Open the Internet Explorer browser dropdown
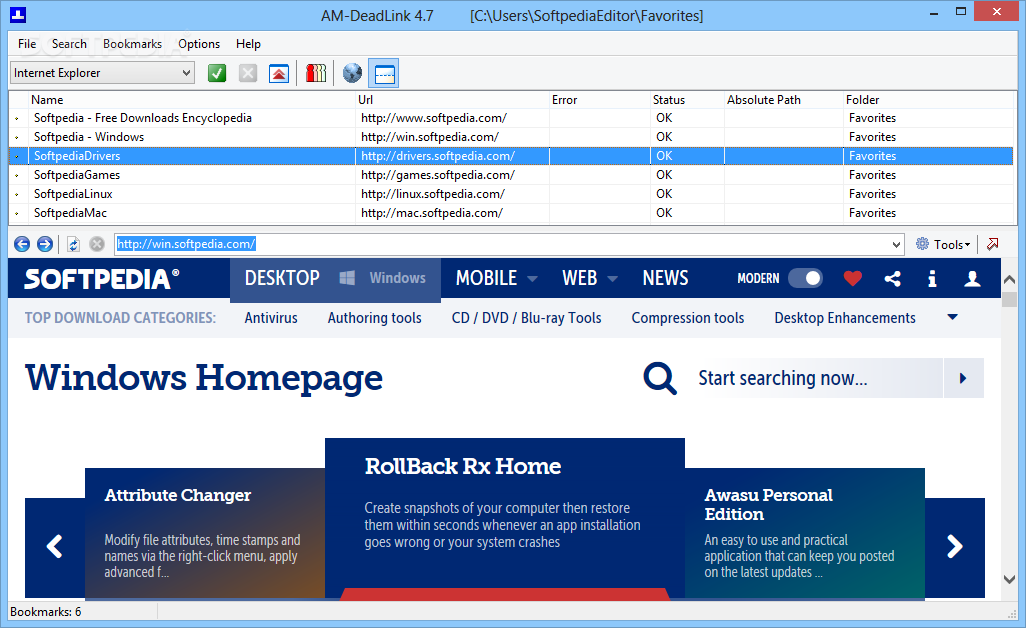This screenshot has height=628, width=1026. [186, 73]
